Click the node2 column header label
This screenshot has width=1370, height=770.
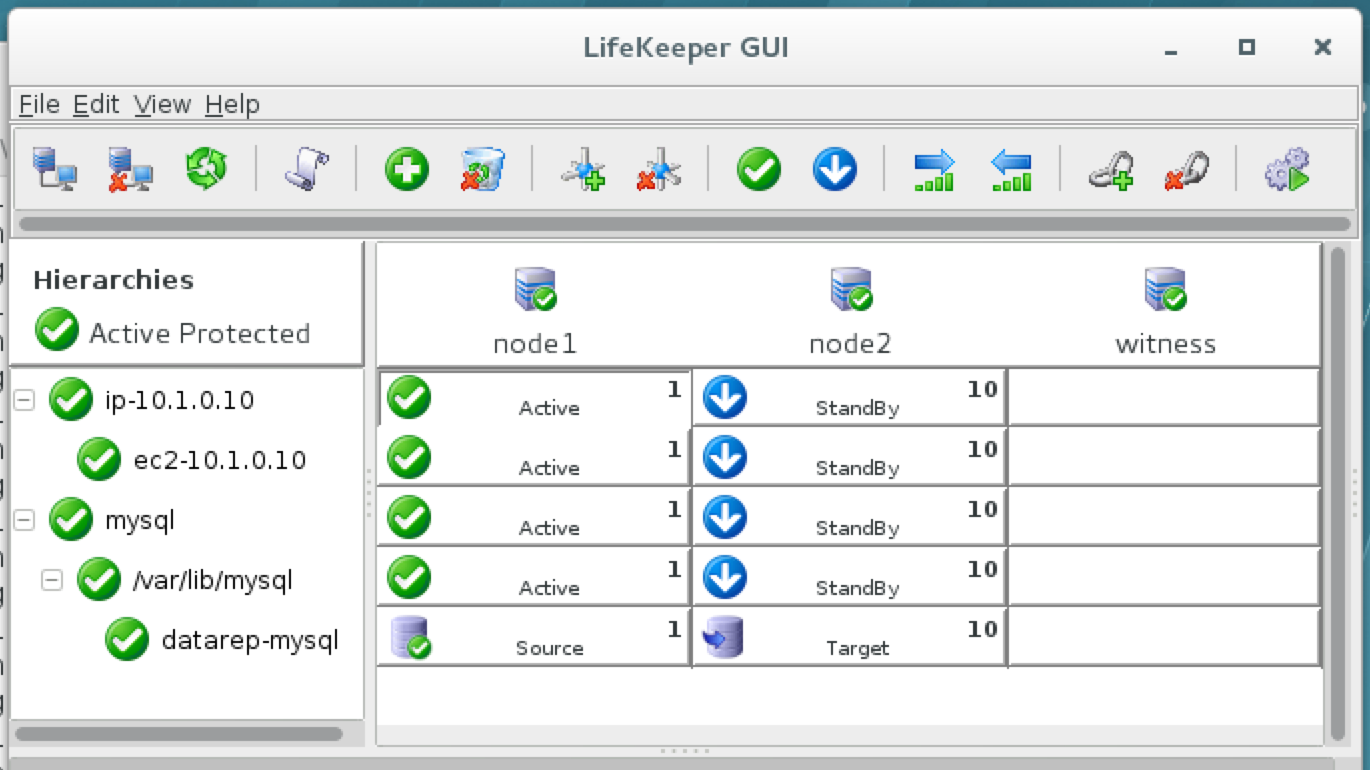click(x=850, y=344)
